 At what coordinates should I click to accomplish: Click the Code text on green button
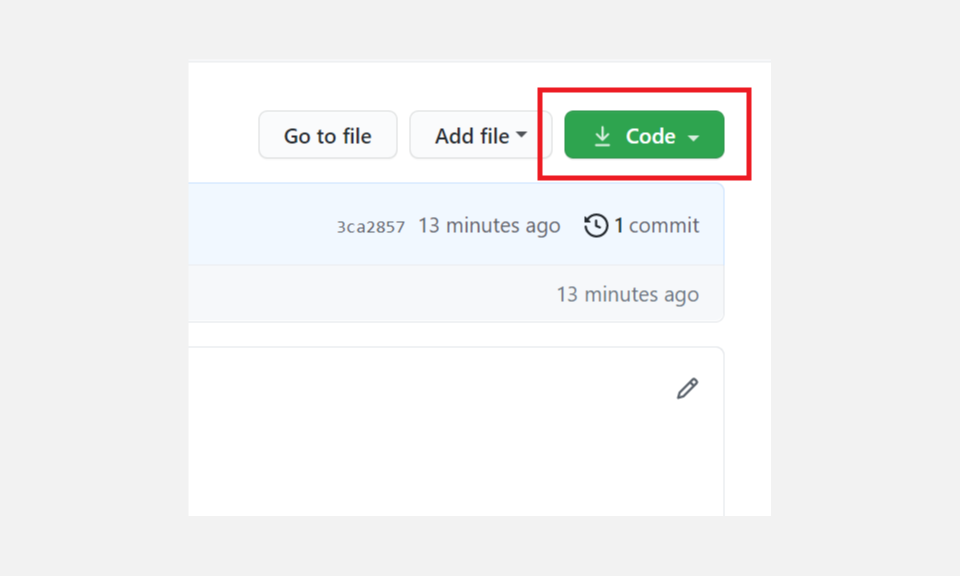coord(650,136)
